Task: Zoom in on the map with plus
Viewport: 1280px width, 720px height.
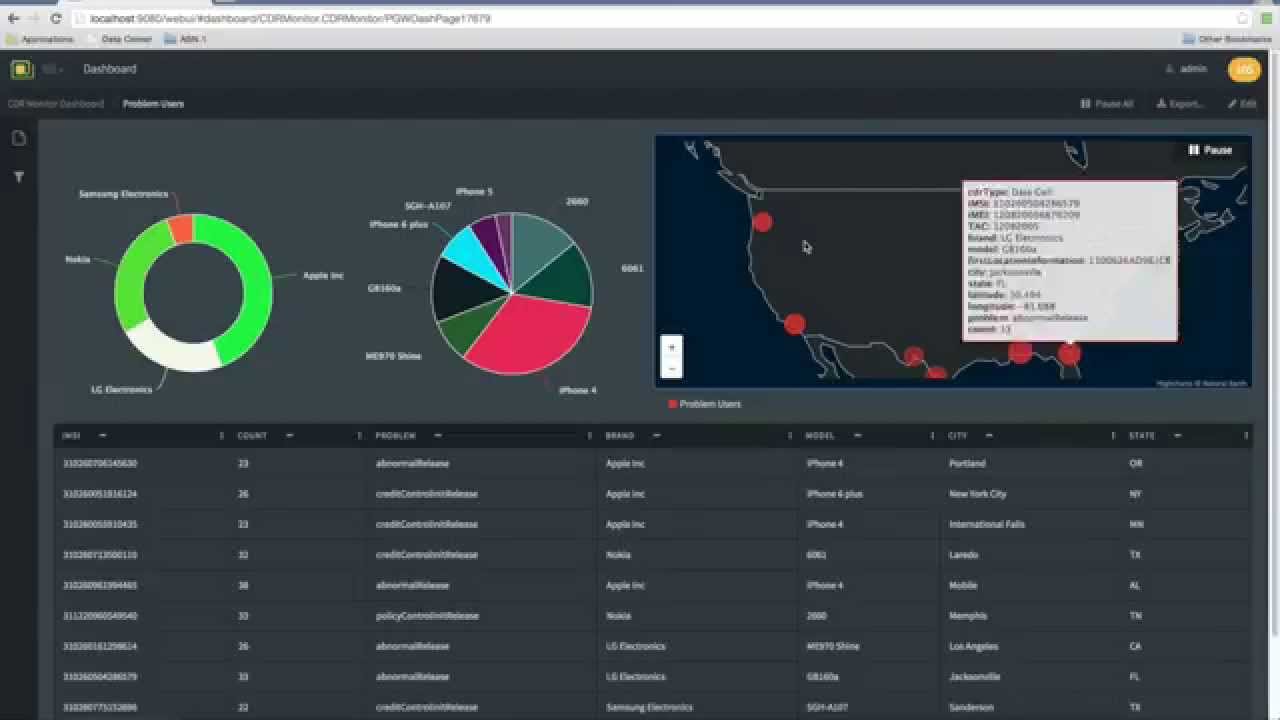Action: coord(671,347)
